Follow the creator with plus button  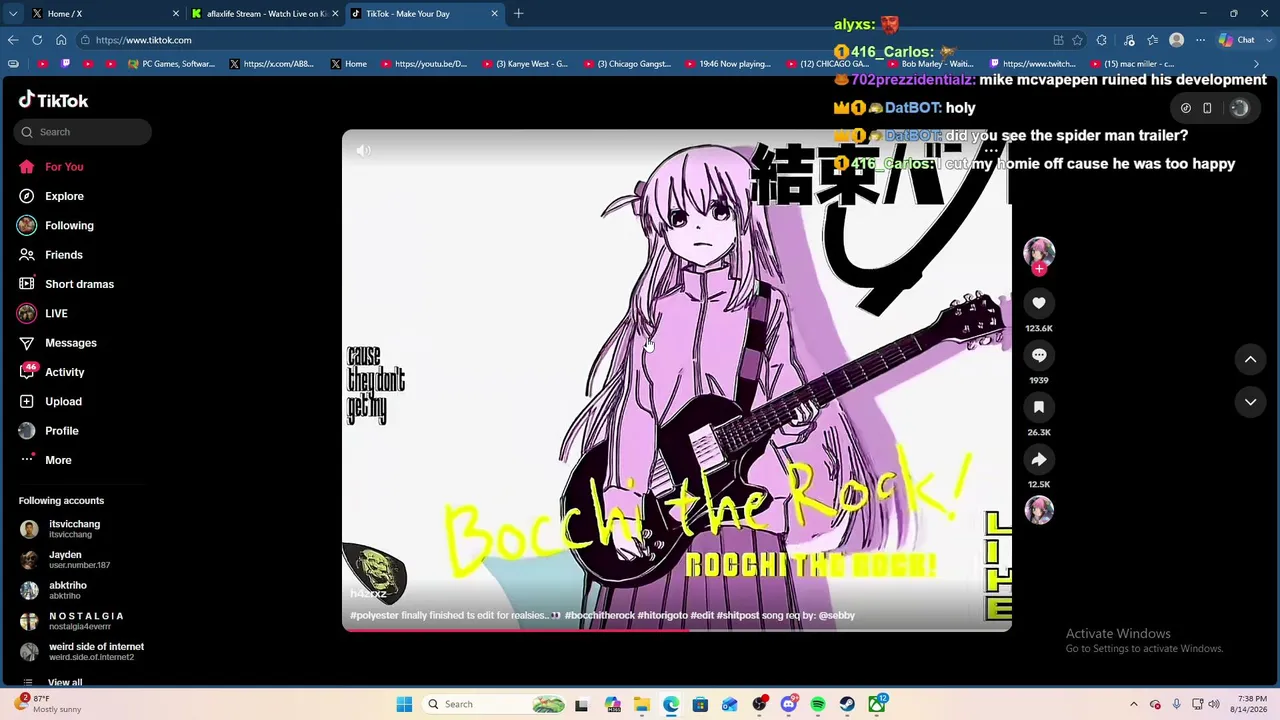coord(1039,268)
